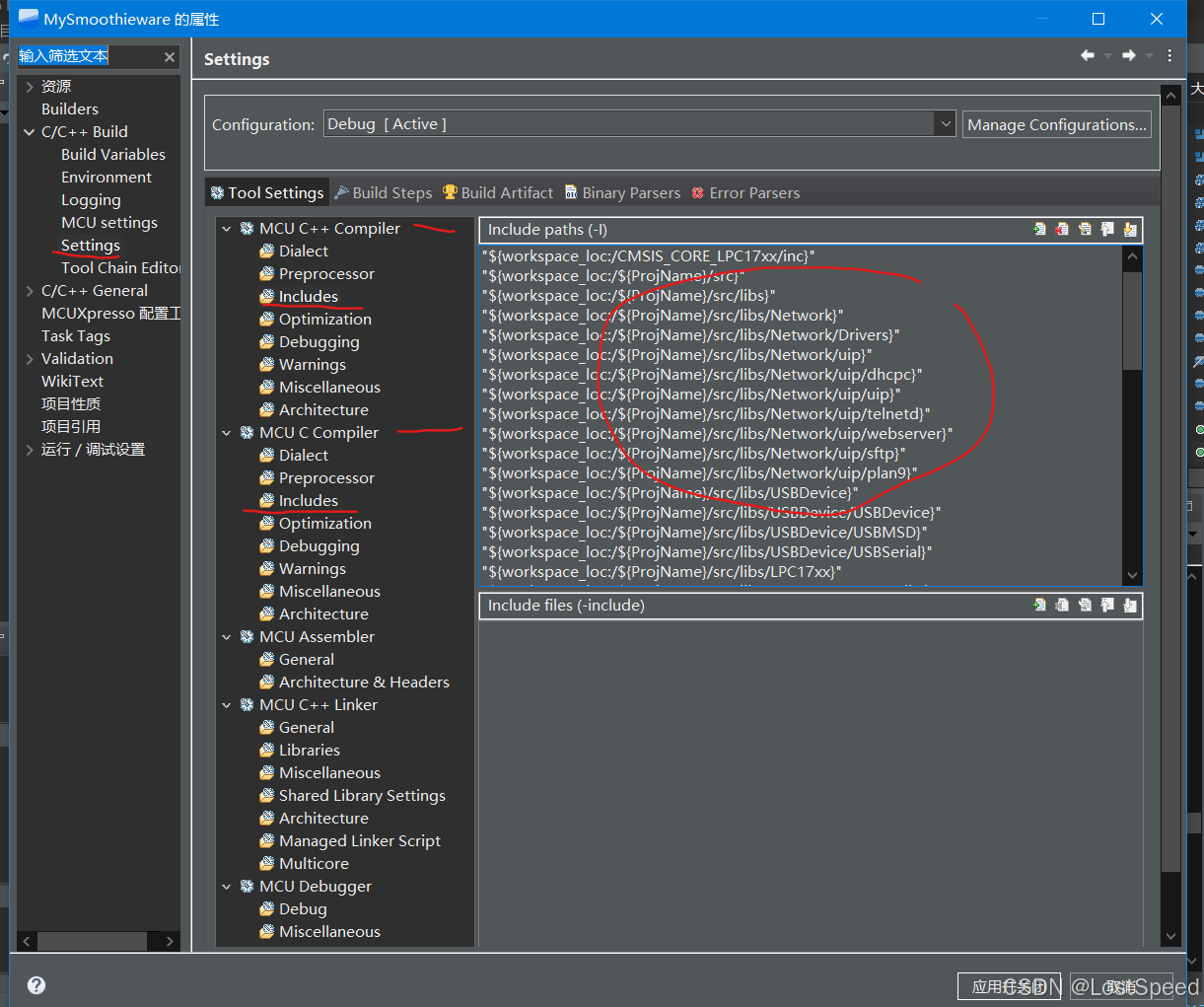Screen dimensions: 1204x1007
Task: Select Debug under MCU Debugger
Action: pos(303,909)
